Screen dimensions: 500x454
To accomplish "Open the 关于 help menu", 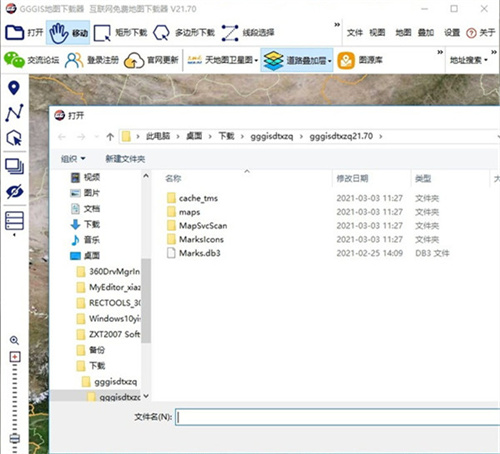I will 480,33.
